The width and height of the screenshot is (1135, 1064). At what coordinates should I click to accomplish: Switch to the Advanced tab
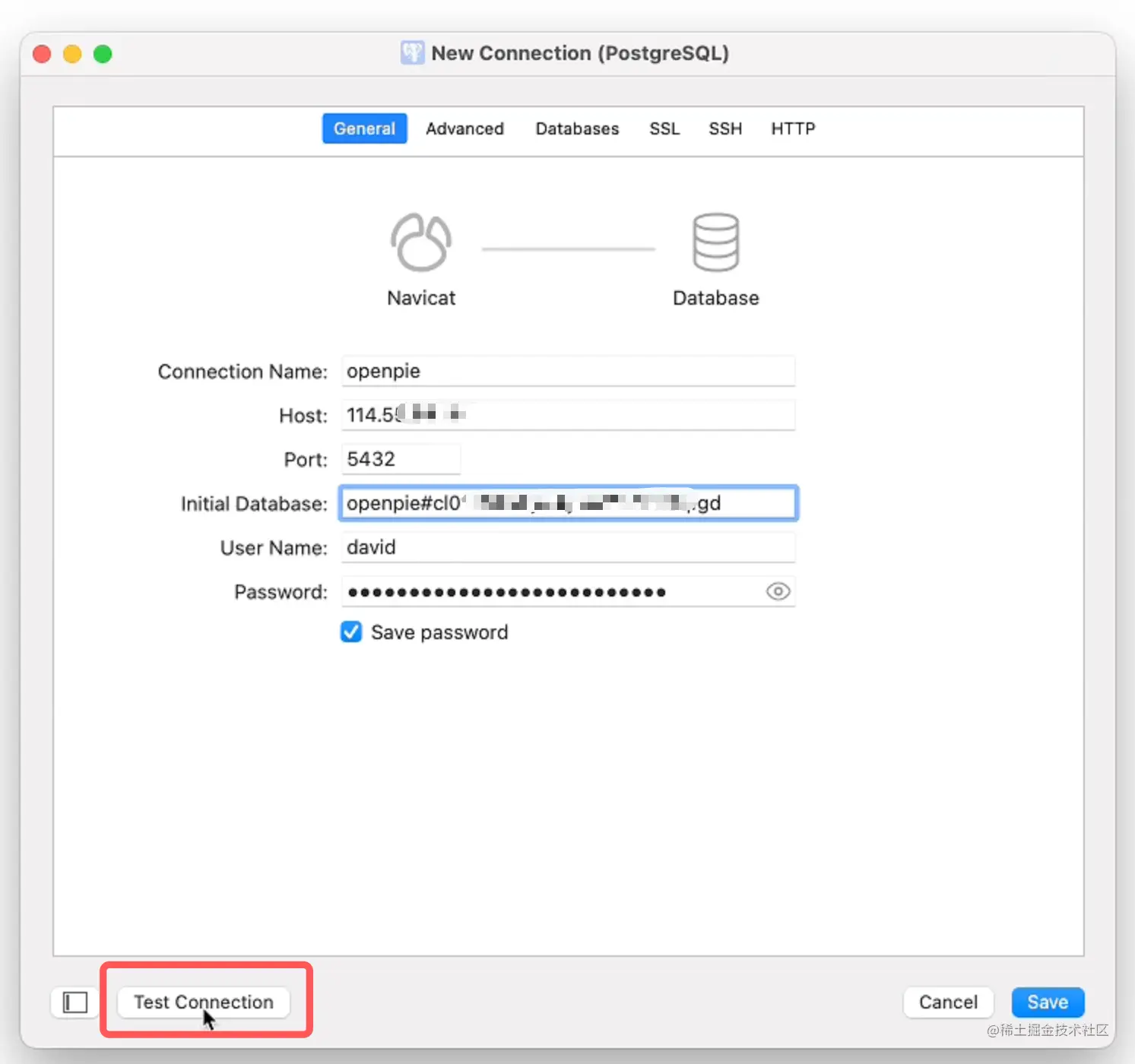click(464, 128)
